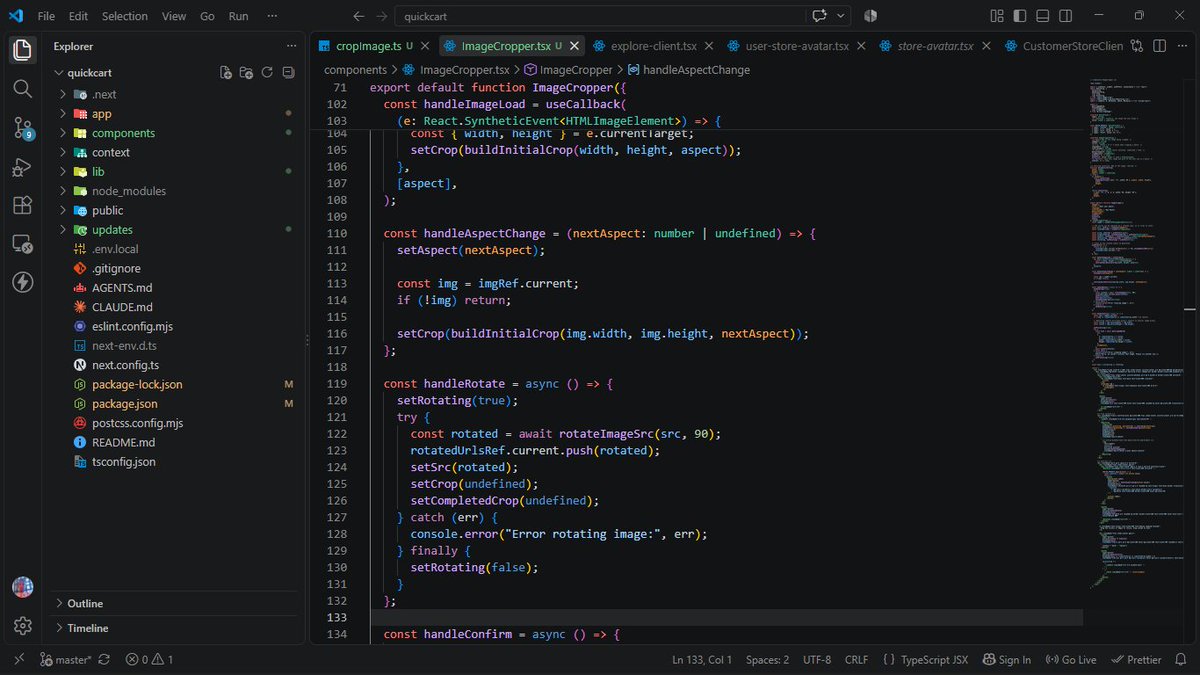Open the Accounts avatar menu
This screenshot has height=675, width=1200.
pyautogui.click(x=22, y=587)
